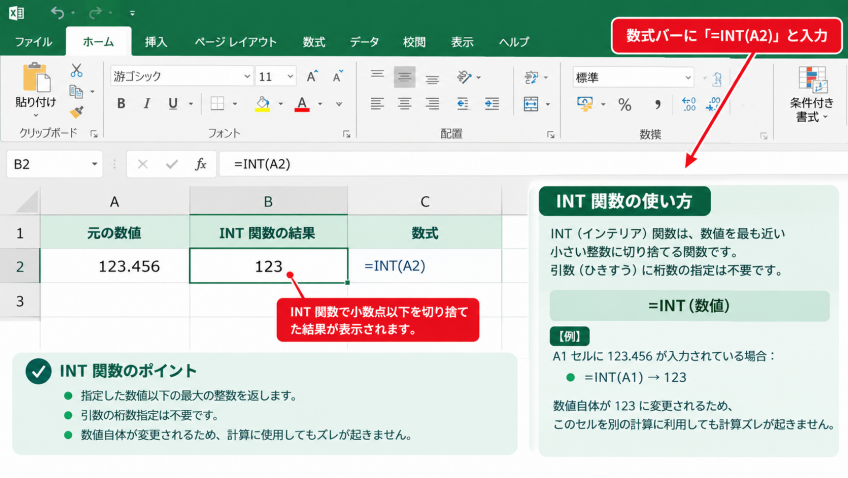Click the Borders grid icon

217,104
